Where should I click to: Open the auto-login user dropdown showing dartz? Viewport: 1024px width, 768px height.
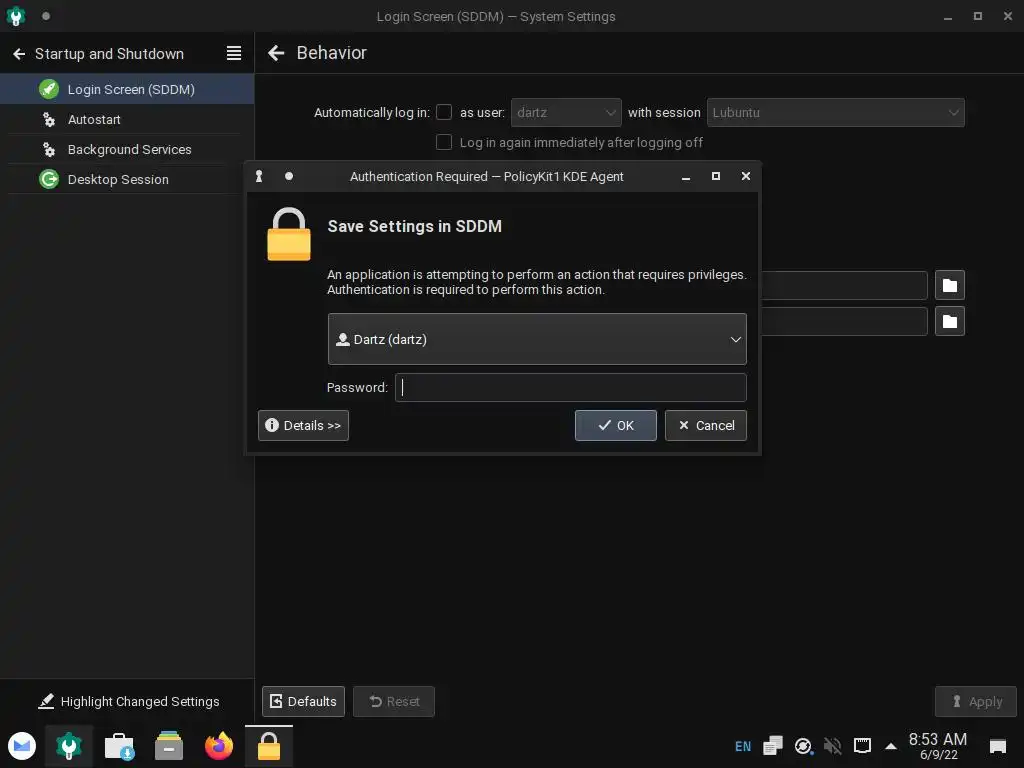566,112
